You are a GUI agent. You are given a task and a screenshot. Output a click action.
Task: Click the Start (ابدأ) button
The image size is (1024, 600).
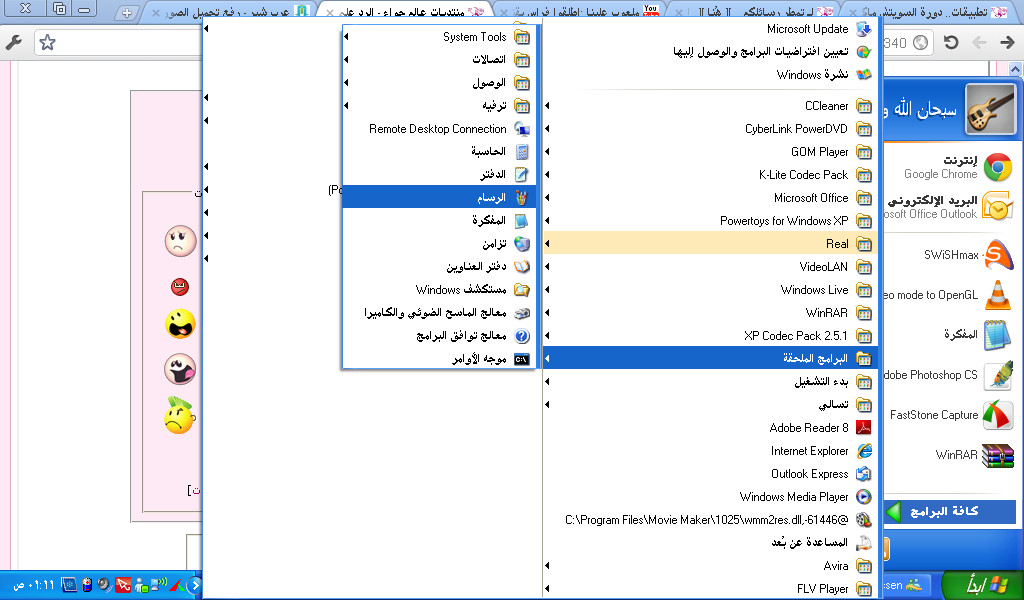pos(976,584)
